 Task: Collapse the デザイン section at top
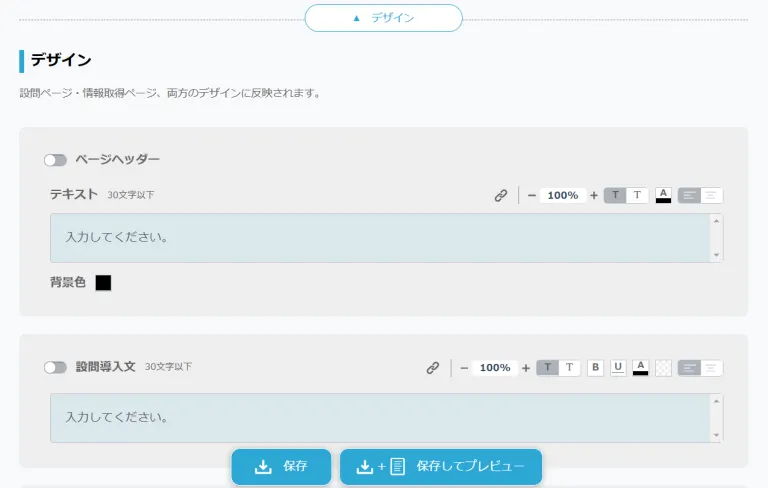(x=384, y=18)
